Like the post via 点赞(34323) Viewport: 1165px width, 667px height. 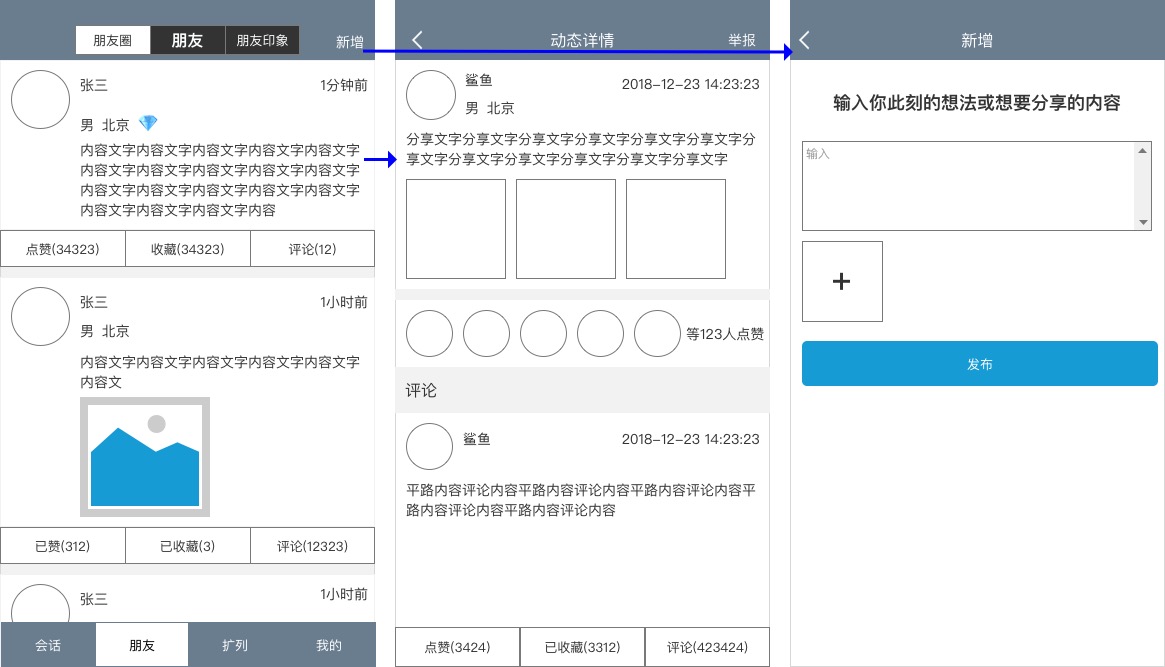point(63,249)
